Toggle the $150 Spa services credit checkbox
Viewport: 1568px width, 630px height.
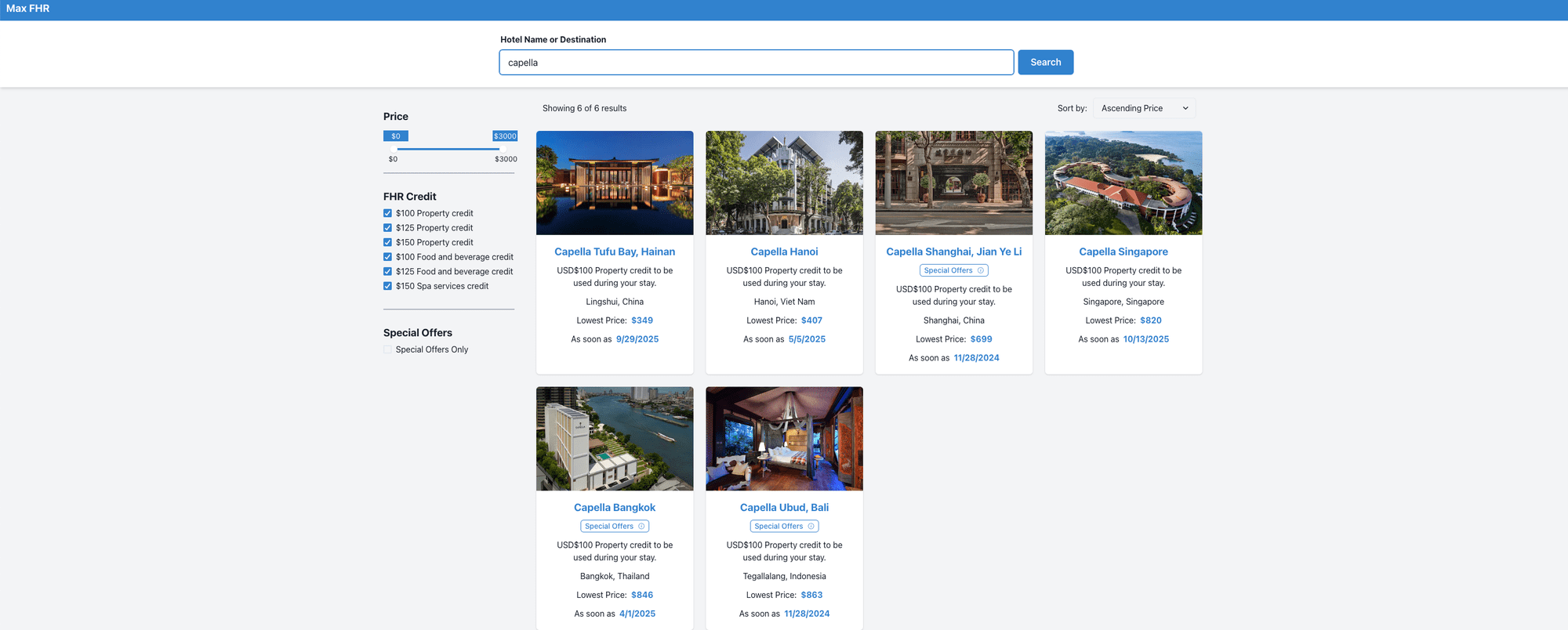[x=387, y=286]
